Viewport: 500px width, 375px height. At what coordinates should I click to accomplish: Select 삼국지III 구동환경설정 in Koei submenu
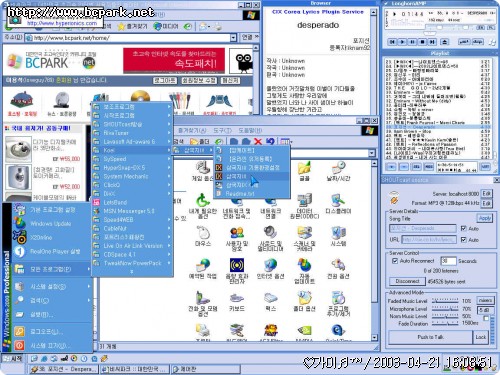252,168
